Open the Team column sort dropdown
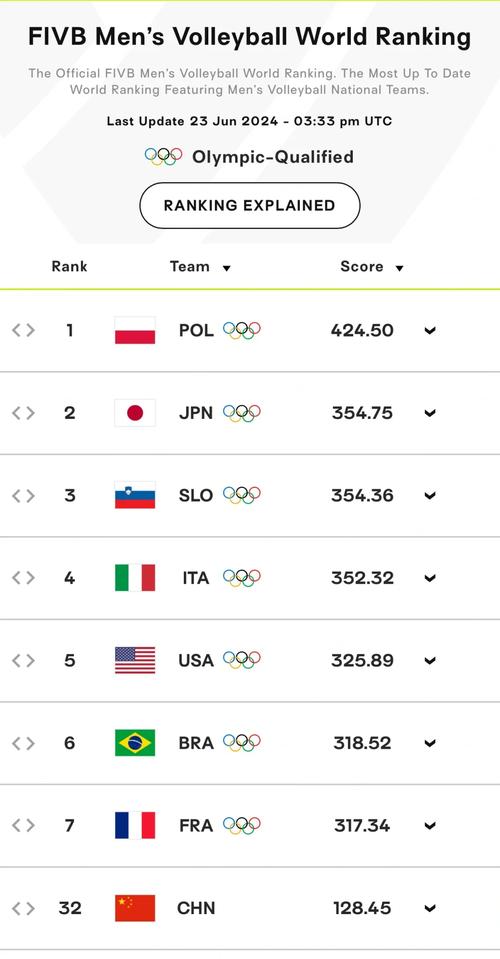This screenshot has width=500, height=959. tap(226, 268)
